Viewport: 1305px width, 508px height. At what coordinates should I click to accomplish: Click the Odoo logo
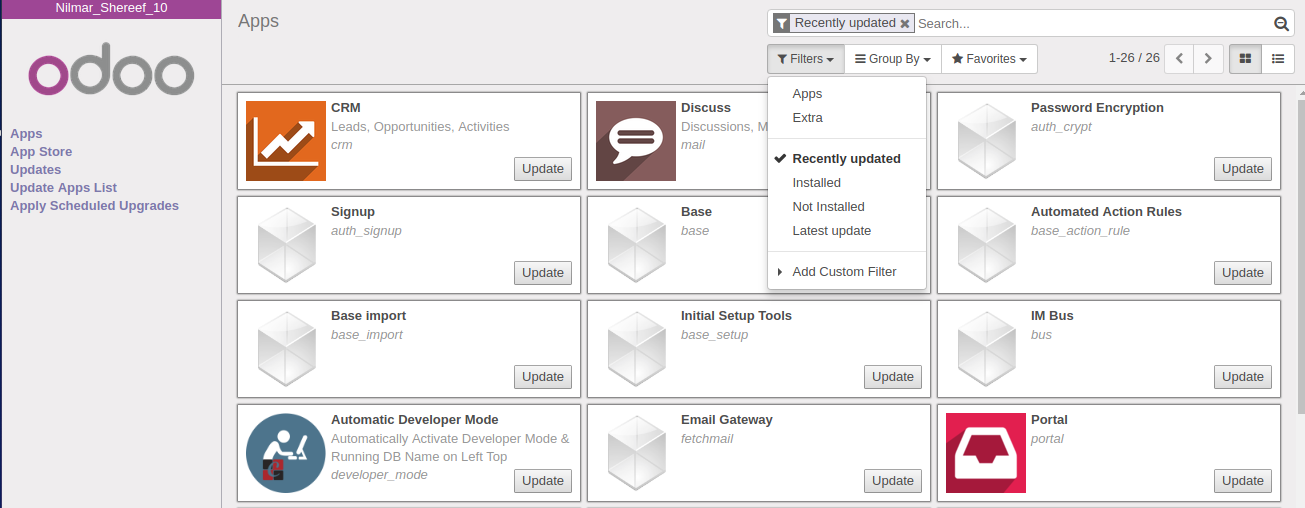pyautogui.click(x=111, y=74)
